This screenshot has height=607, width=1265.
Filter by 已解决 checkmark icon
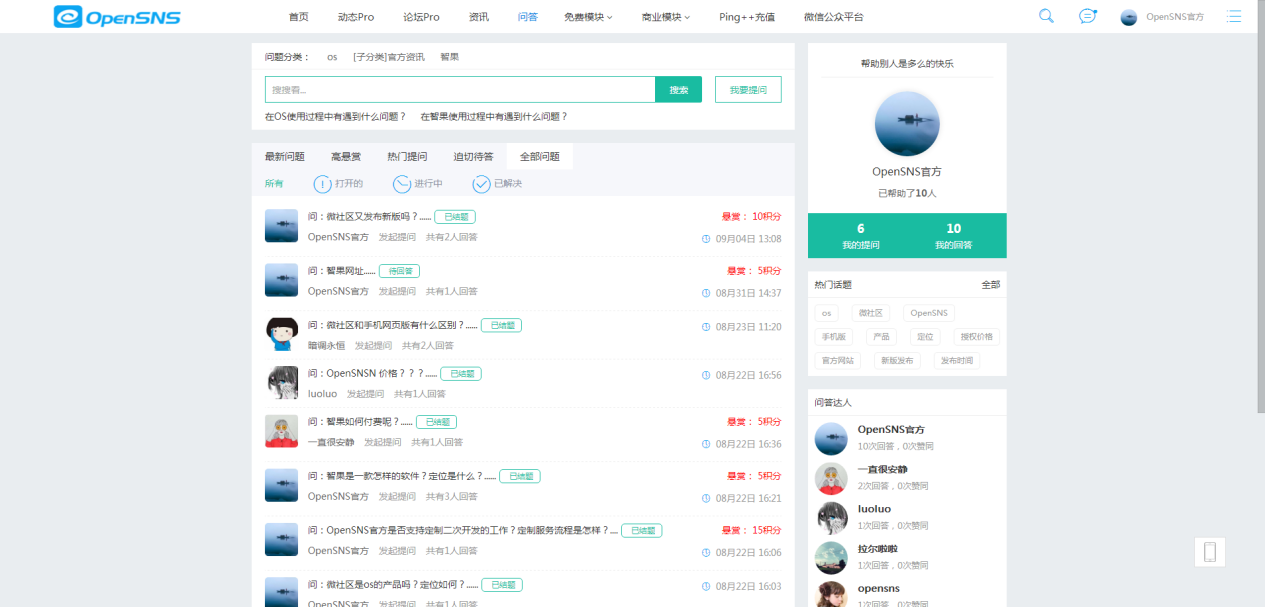click(481, 184)
